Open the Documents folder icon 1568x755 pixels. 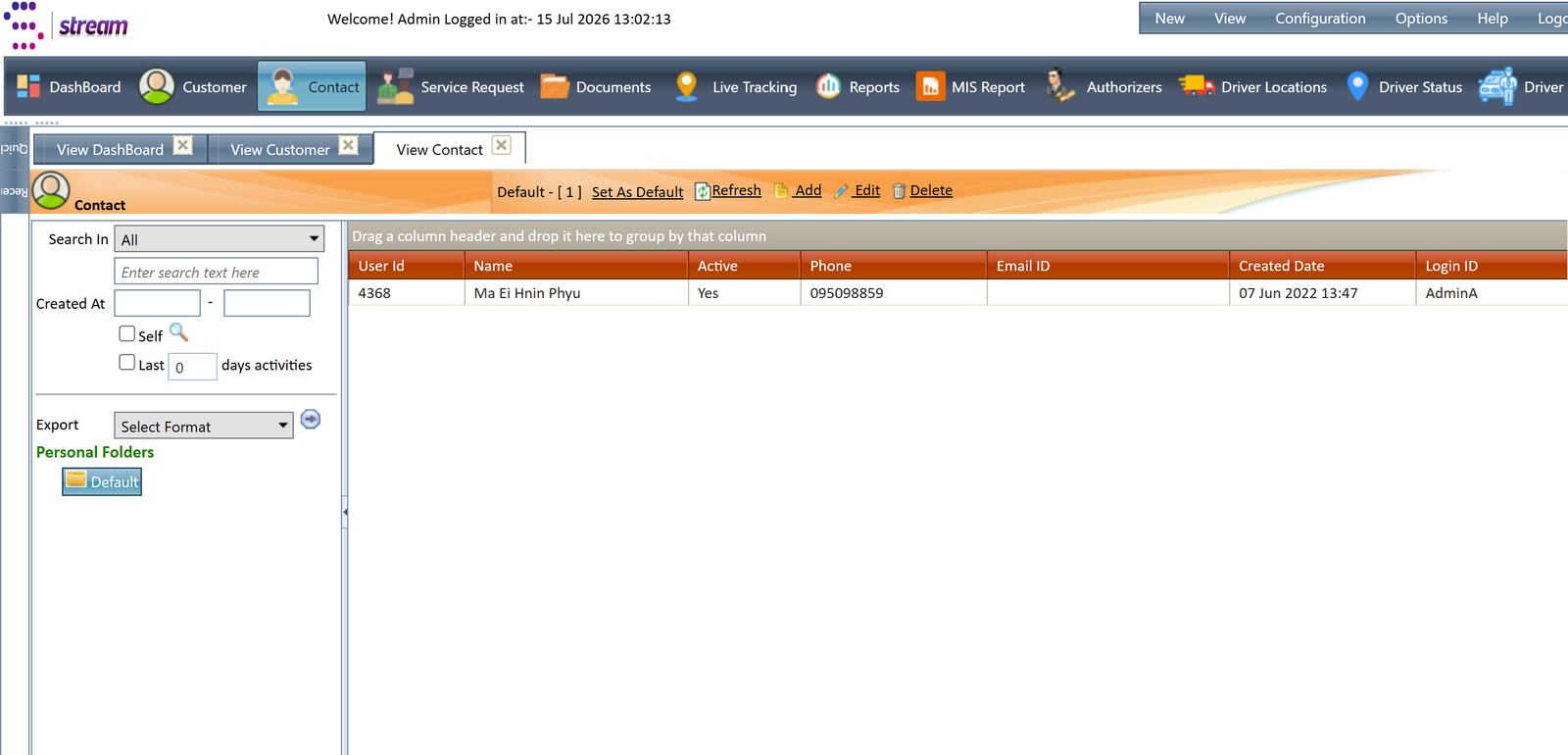click(556, 86)
